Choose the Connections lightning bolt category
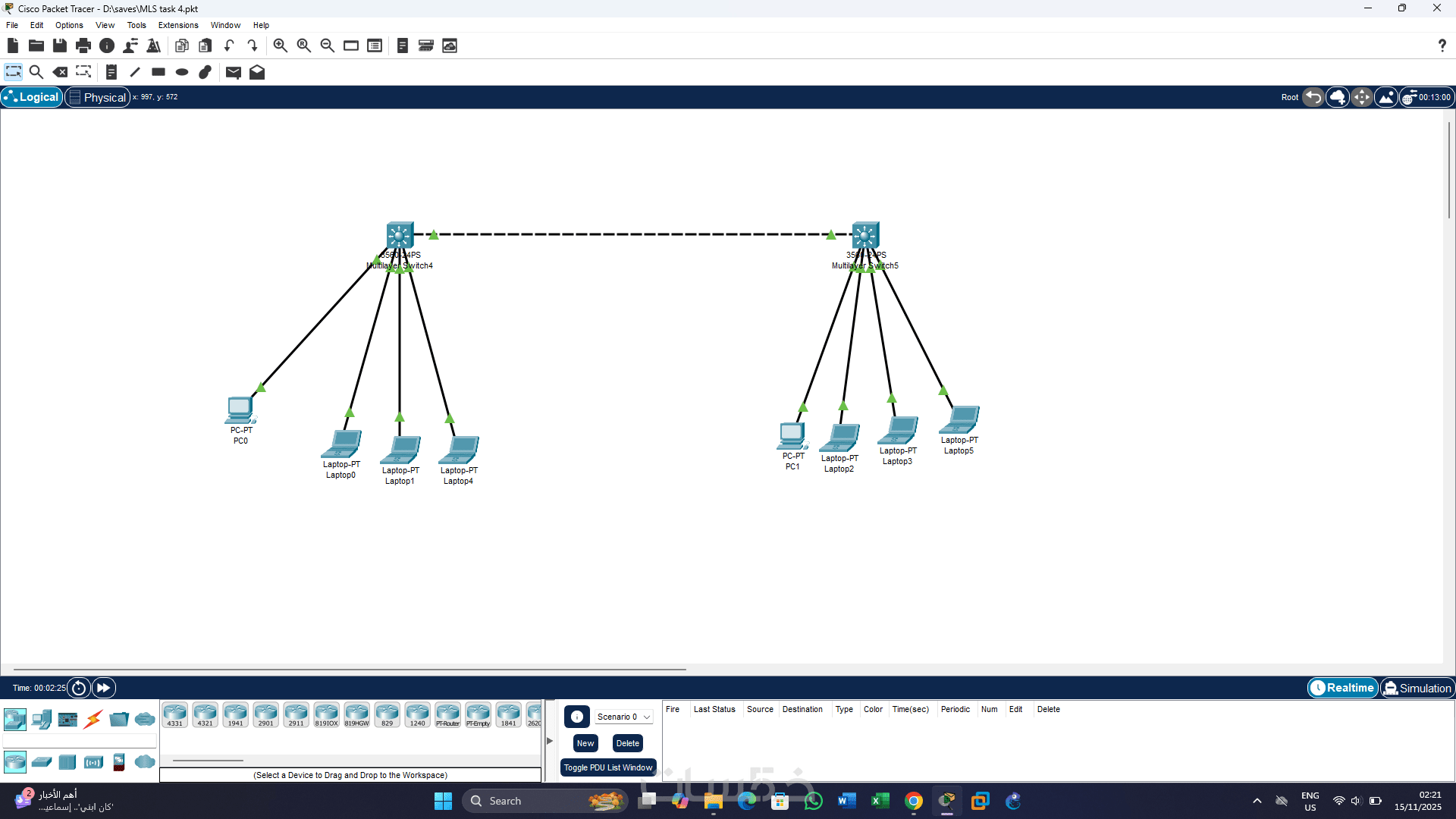This screenshot has height=819, width=1456. click(x=93, y=719)
